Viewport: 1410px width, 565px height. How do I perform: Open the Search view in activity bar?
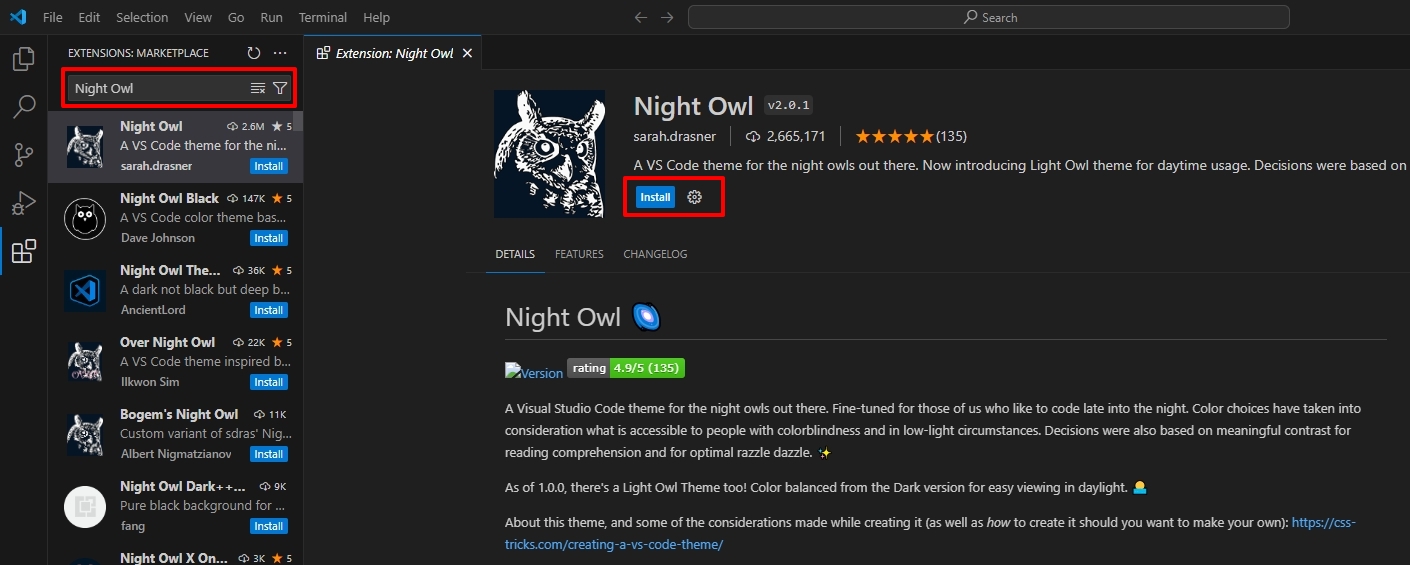tap(23, 107)
